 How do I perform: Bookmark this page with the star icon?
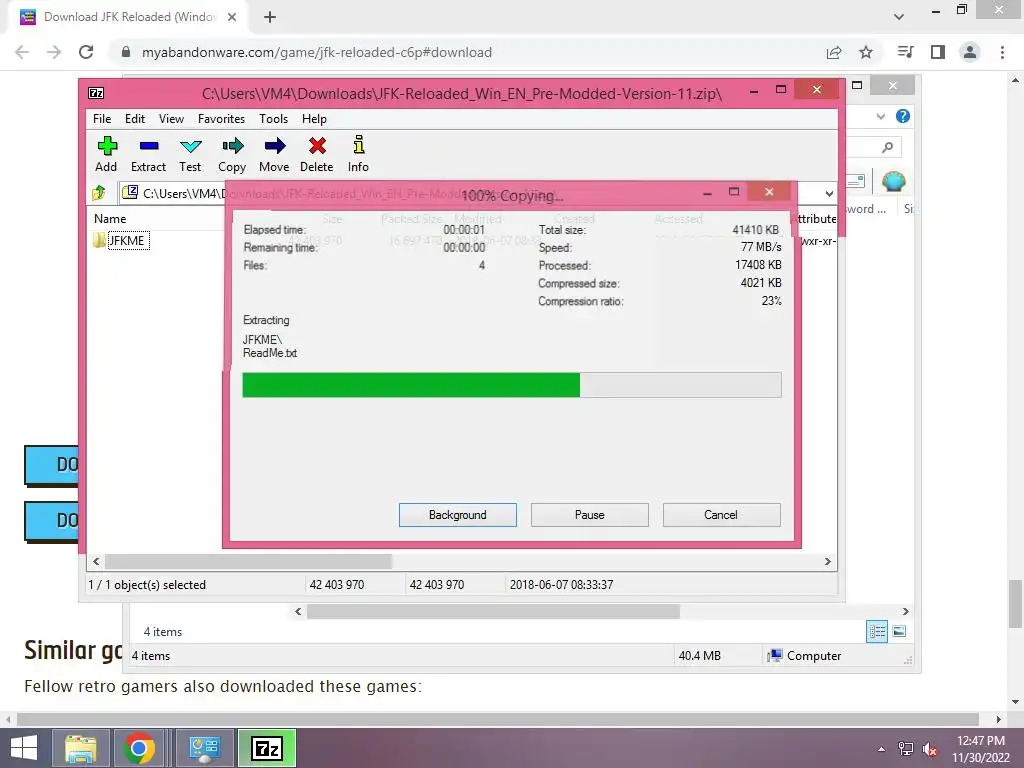[866, 52]
